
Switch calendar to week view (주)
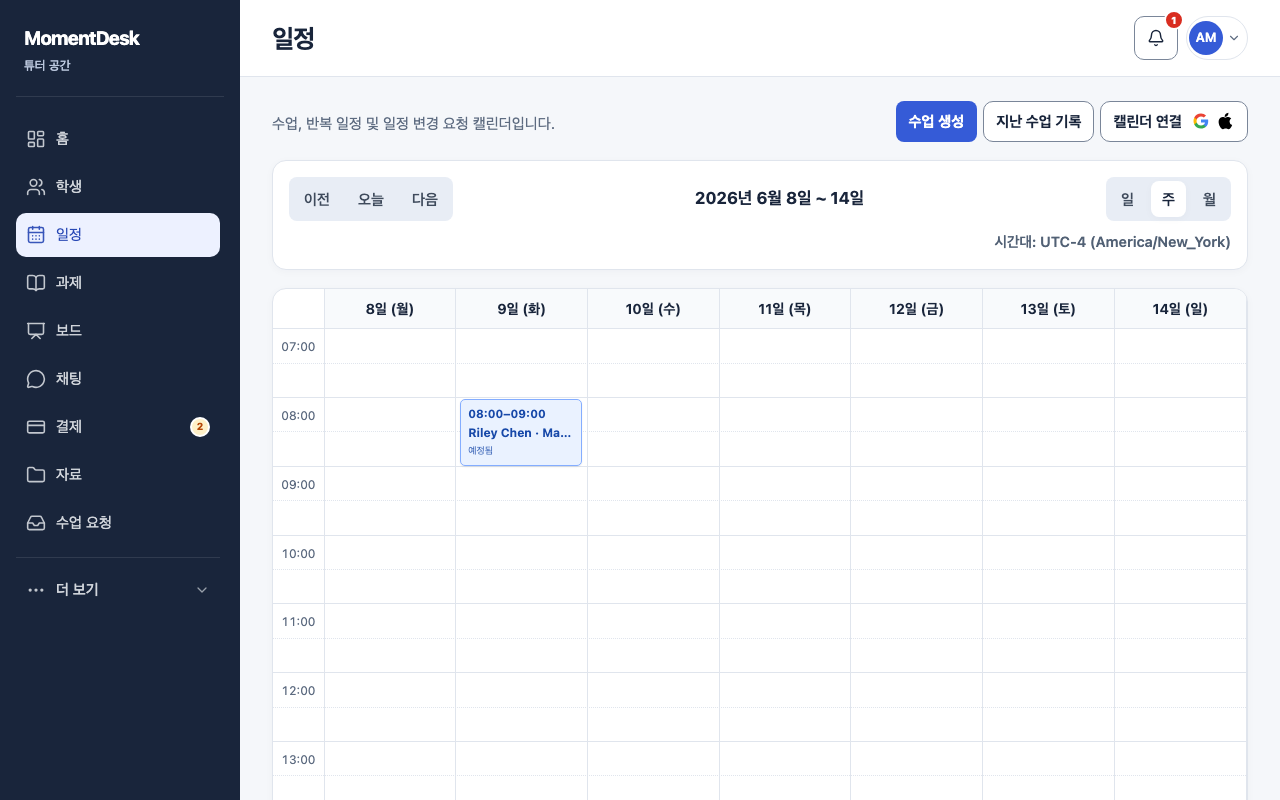[1168, 199]
